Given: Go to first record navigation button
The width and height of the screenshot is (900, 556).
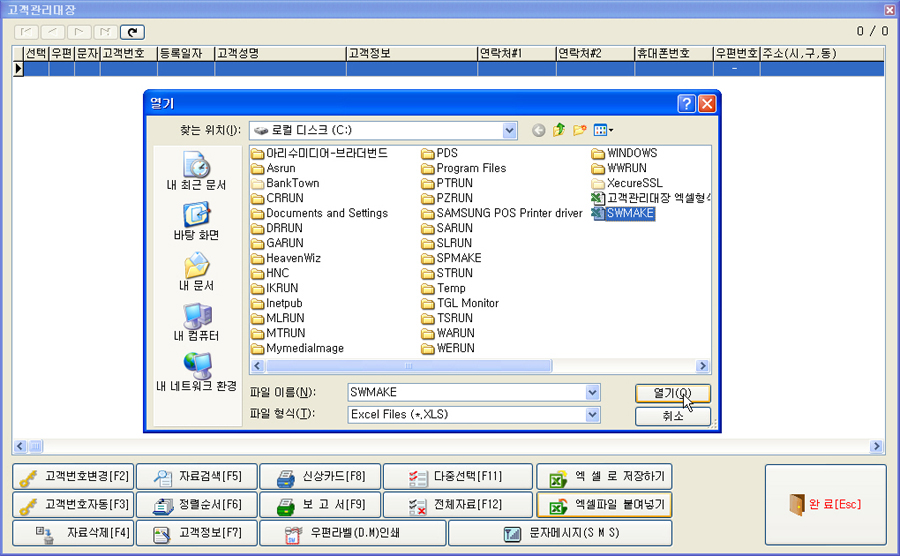Looking at the screenshot, I should pyautogui.click(x=26, y=32).
